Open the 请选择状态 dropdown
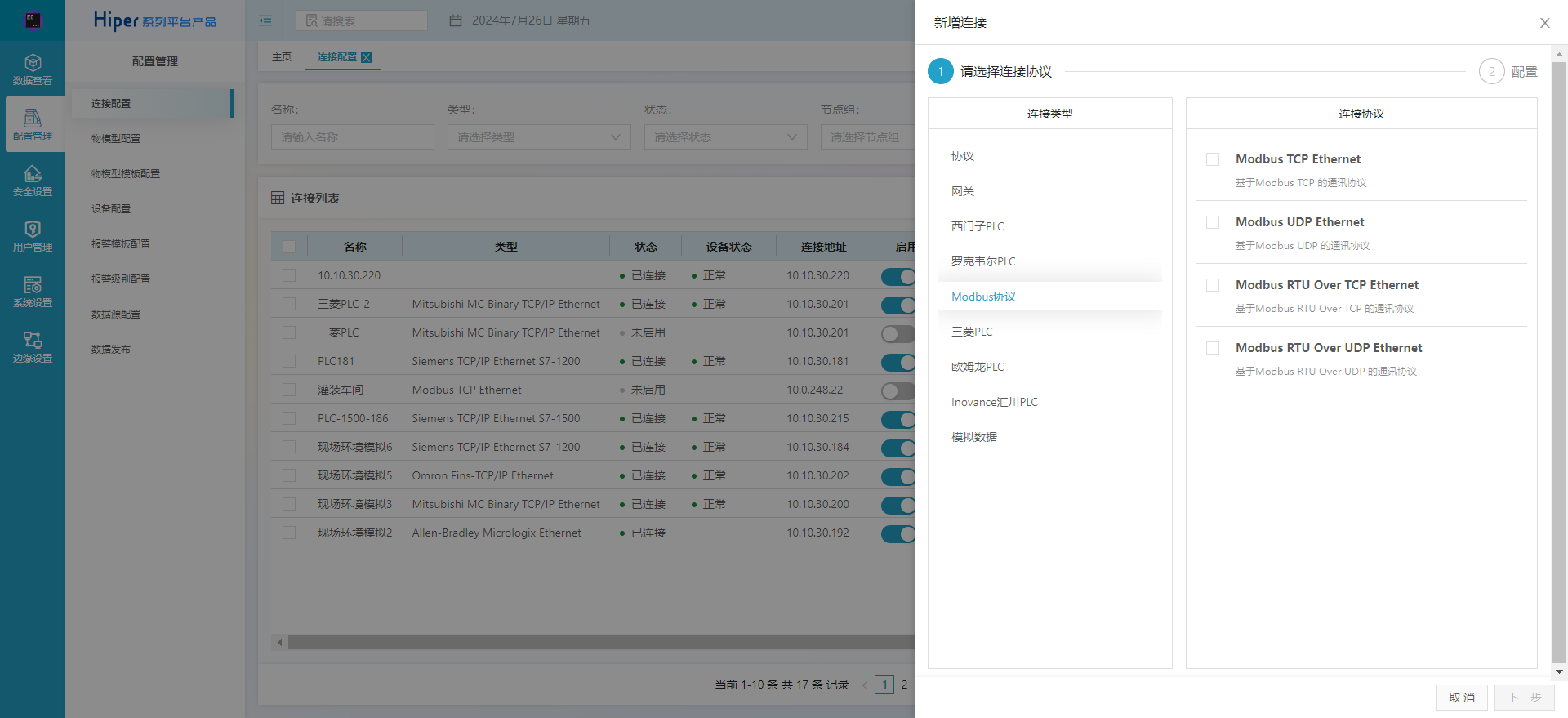1568x718 pixels. pos(725,137)
